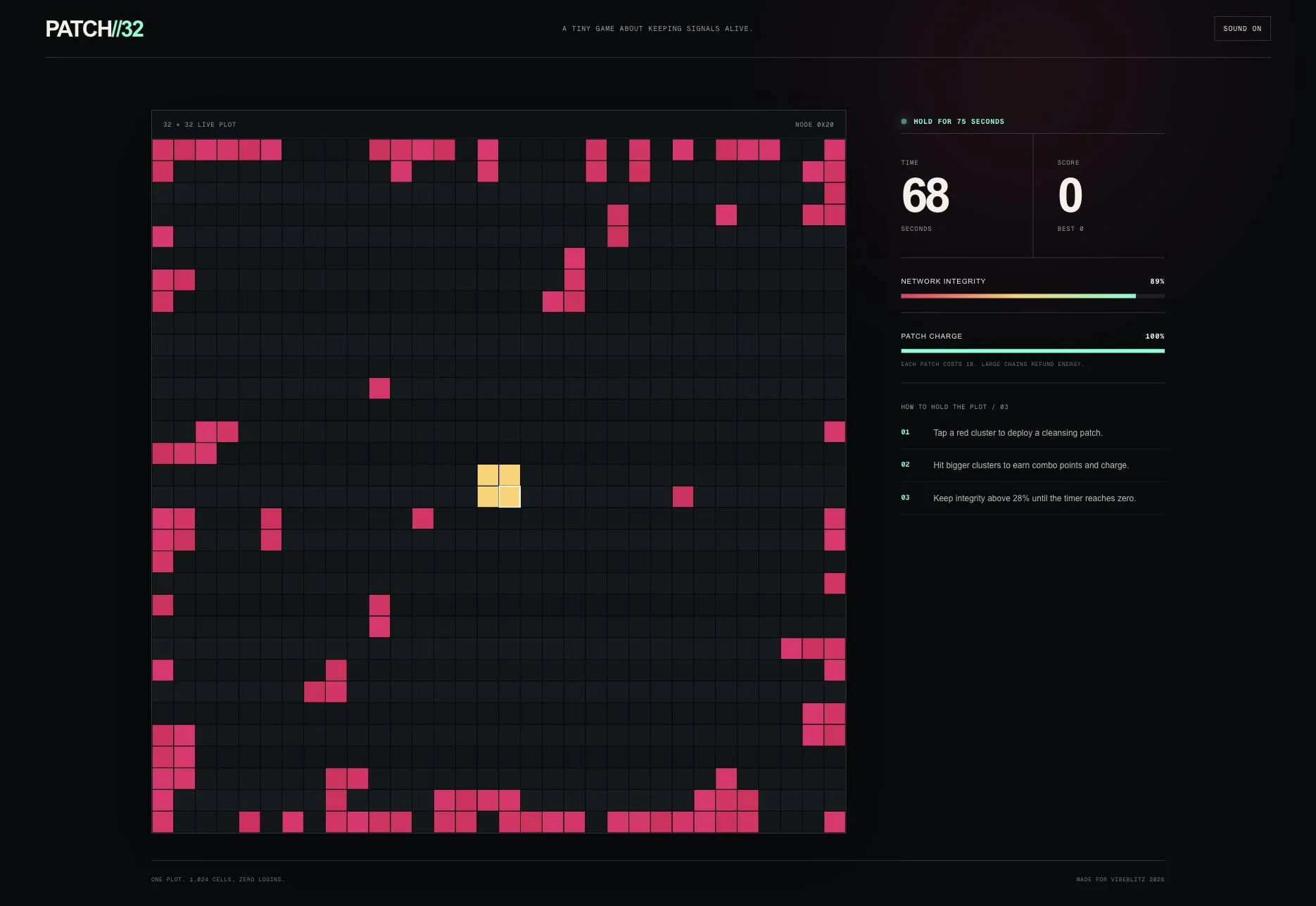The image size is (1316, 906).
Task: Click the SCORE label above the score
Action: click(1068, 163)
